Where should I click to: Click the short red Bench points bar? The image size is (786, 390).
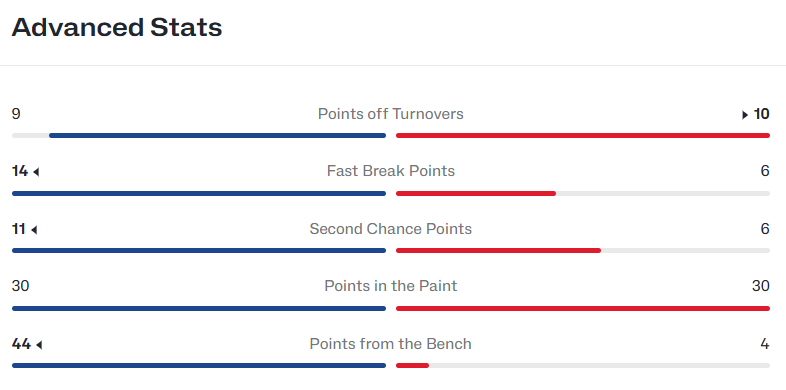tap(413, 365)
